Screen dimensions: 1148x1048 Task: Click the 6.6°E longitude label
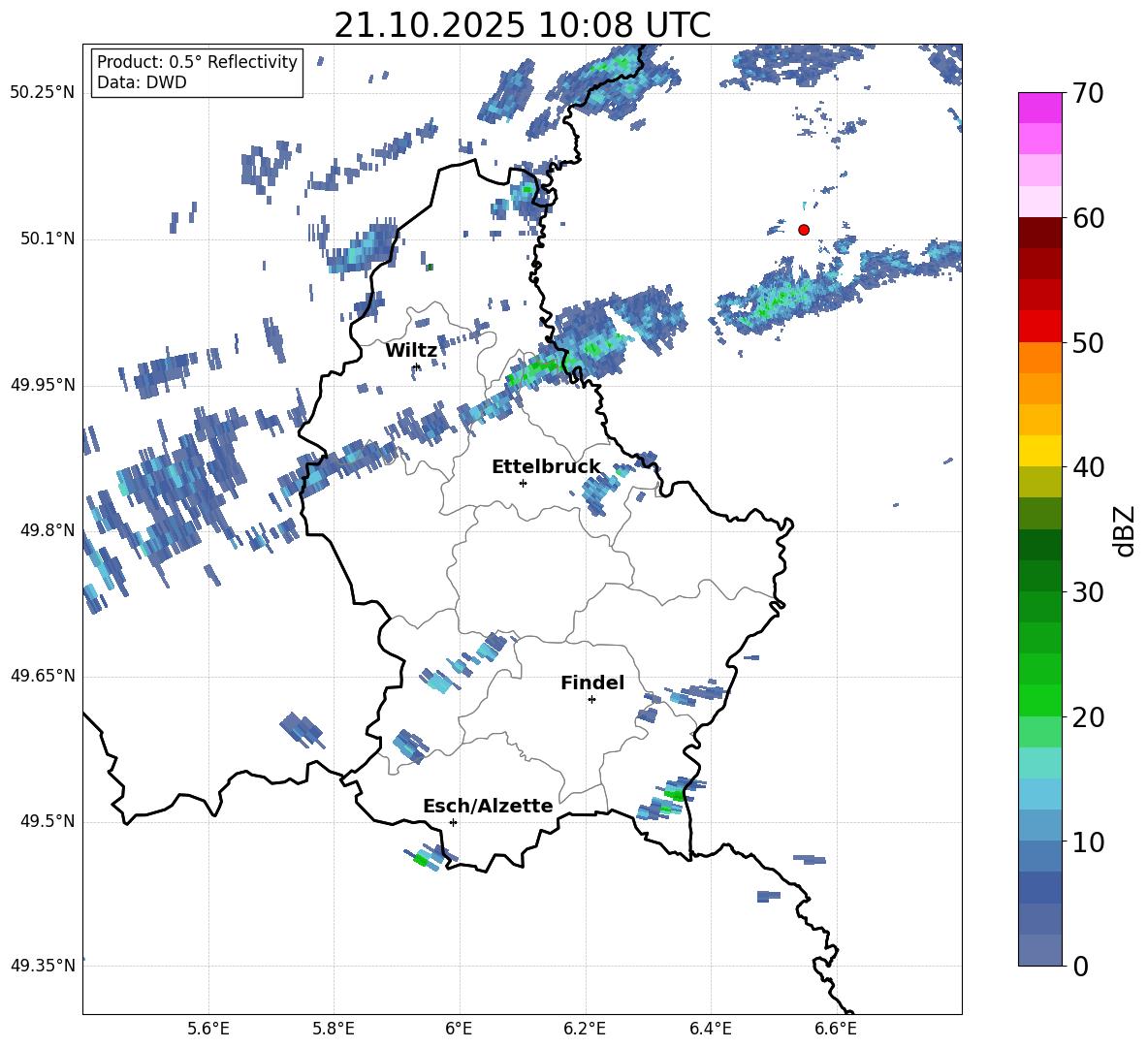tap(836, 1029)
